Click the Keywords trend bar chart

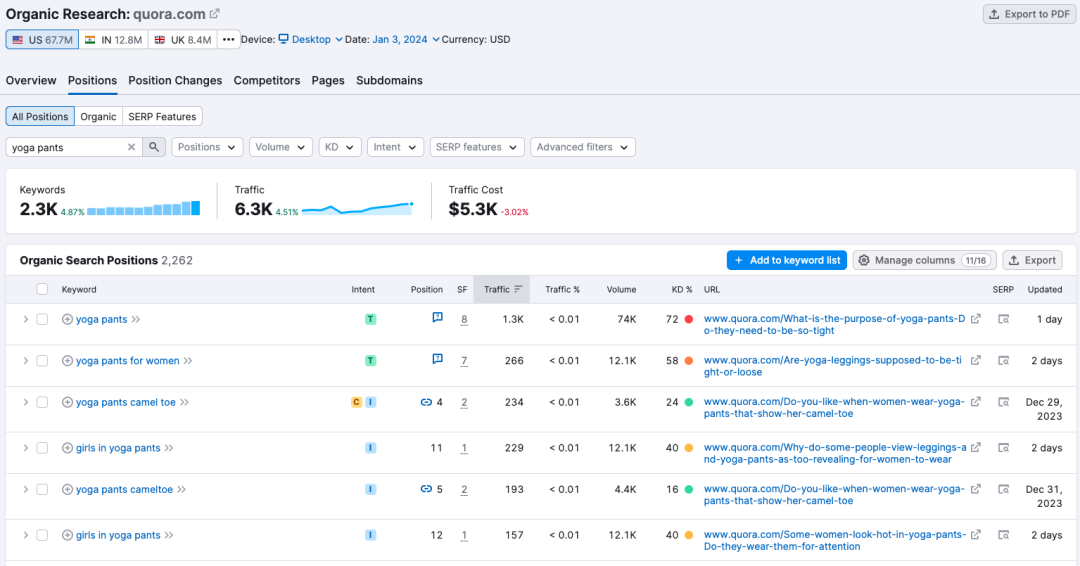coord(143,209)
